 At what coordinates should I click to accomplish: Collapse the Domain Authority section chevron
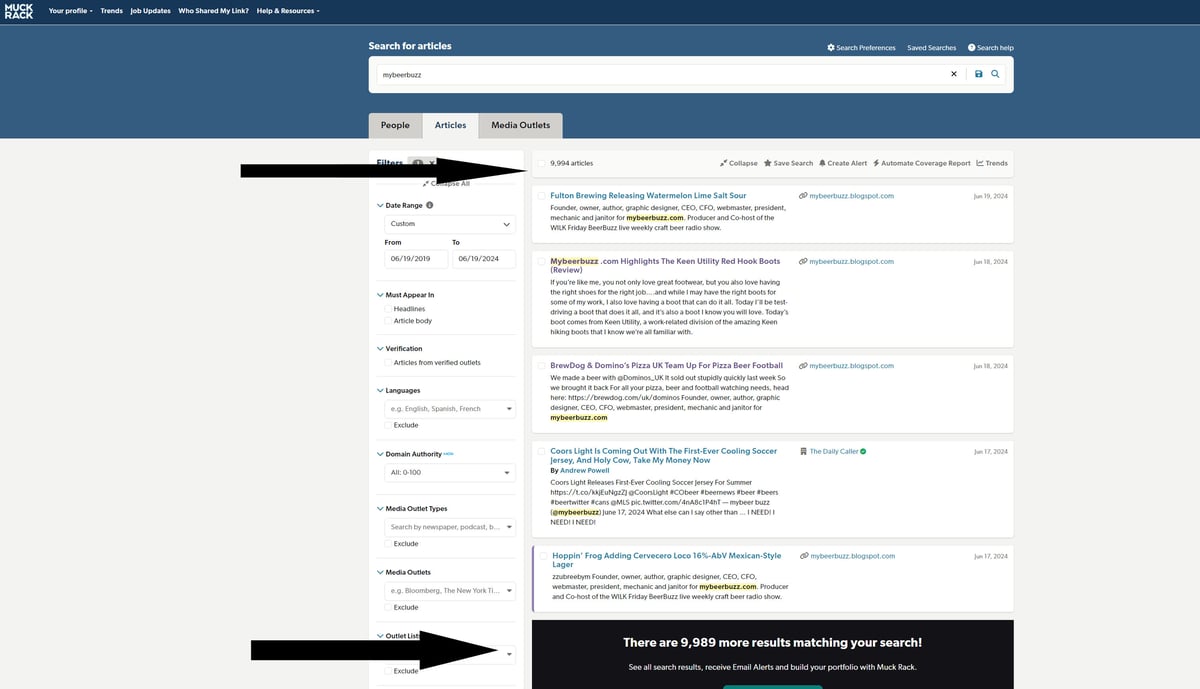click(380, 454)
